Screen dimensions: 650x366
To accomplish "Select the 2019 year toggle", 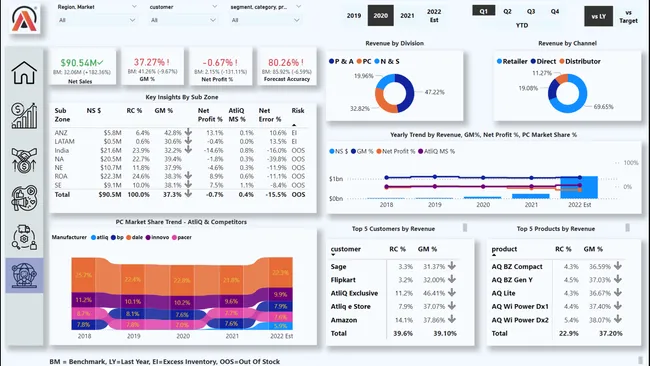I will [x=354, y=15].
